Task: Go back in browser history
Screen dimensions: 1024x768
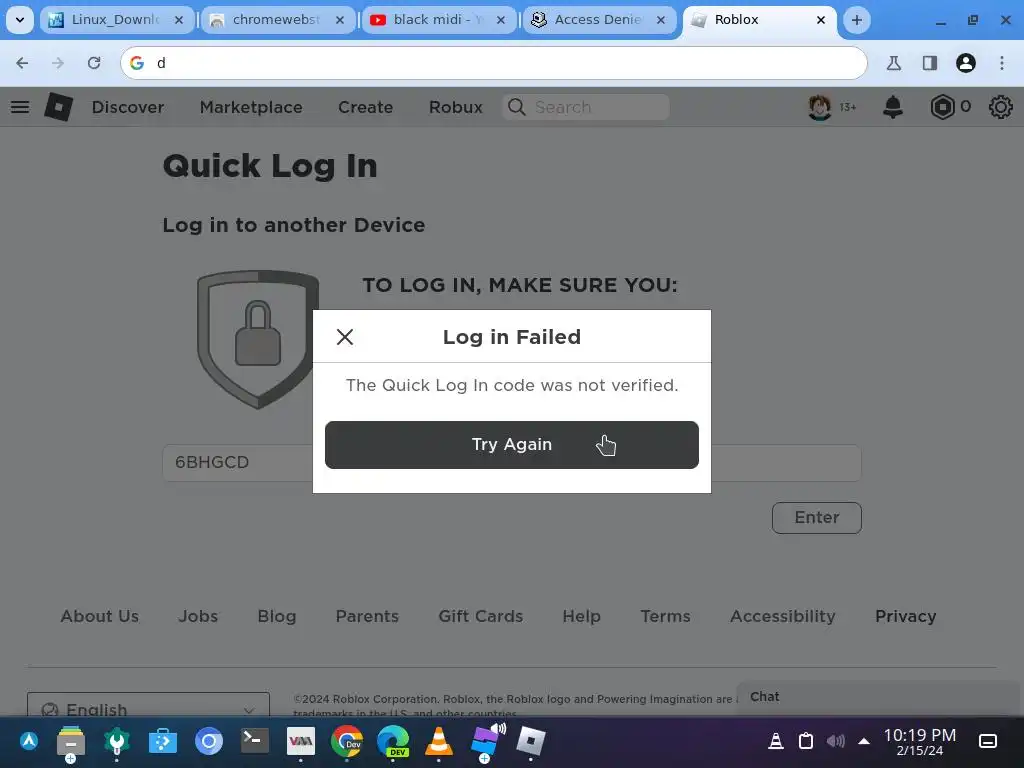Action: [22, 63]
